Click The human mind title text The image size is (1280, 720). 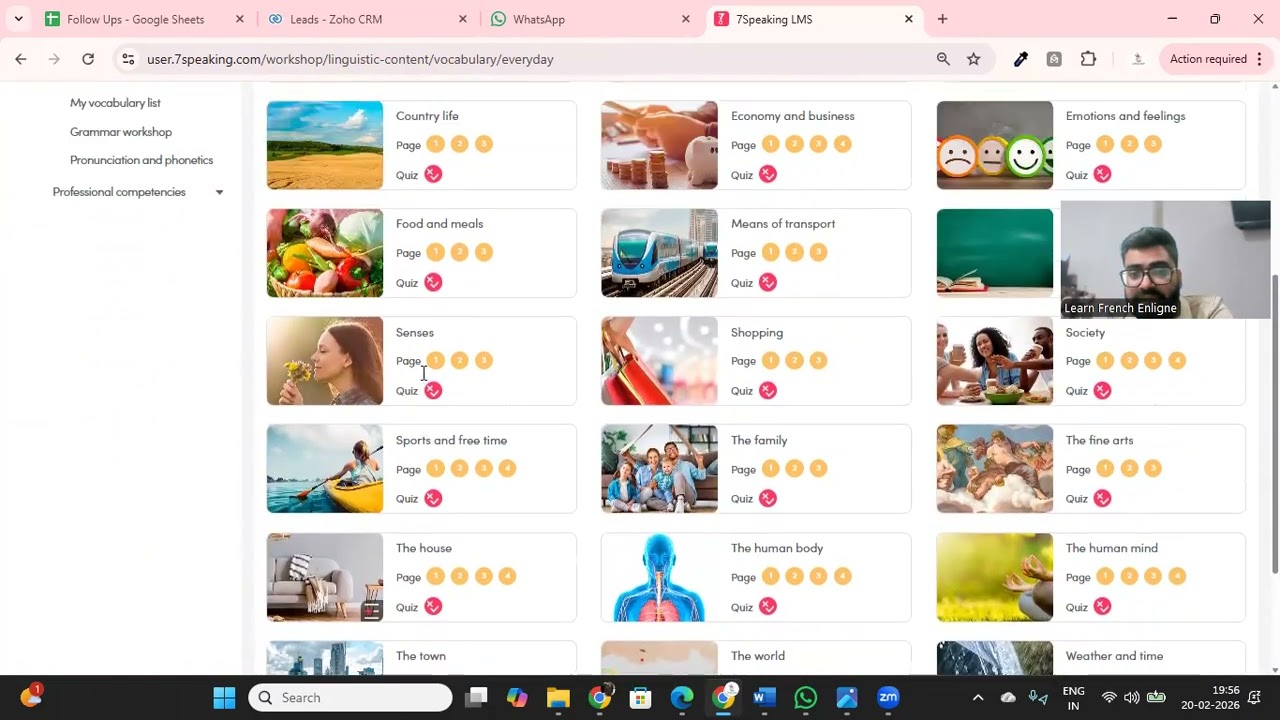pyautogui.click(x=1111, y=548)
